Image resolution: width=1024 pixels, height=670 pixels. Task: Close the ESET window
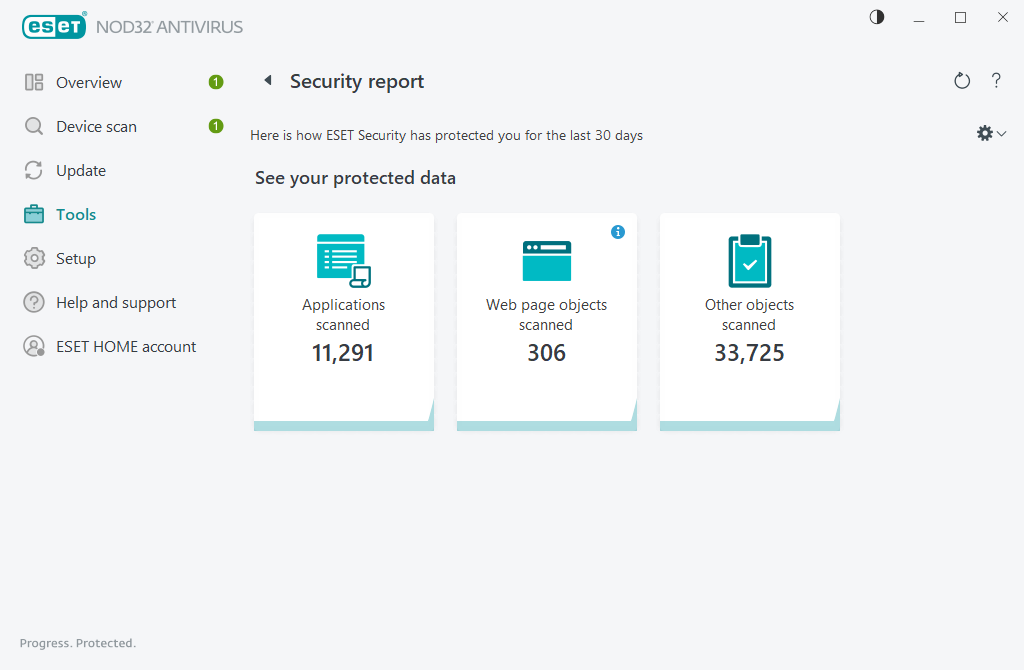coord(1002,18)
